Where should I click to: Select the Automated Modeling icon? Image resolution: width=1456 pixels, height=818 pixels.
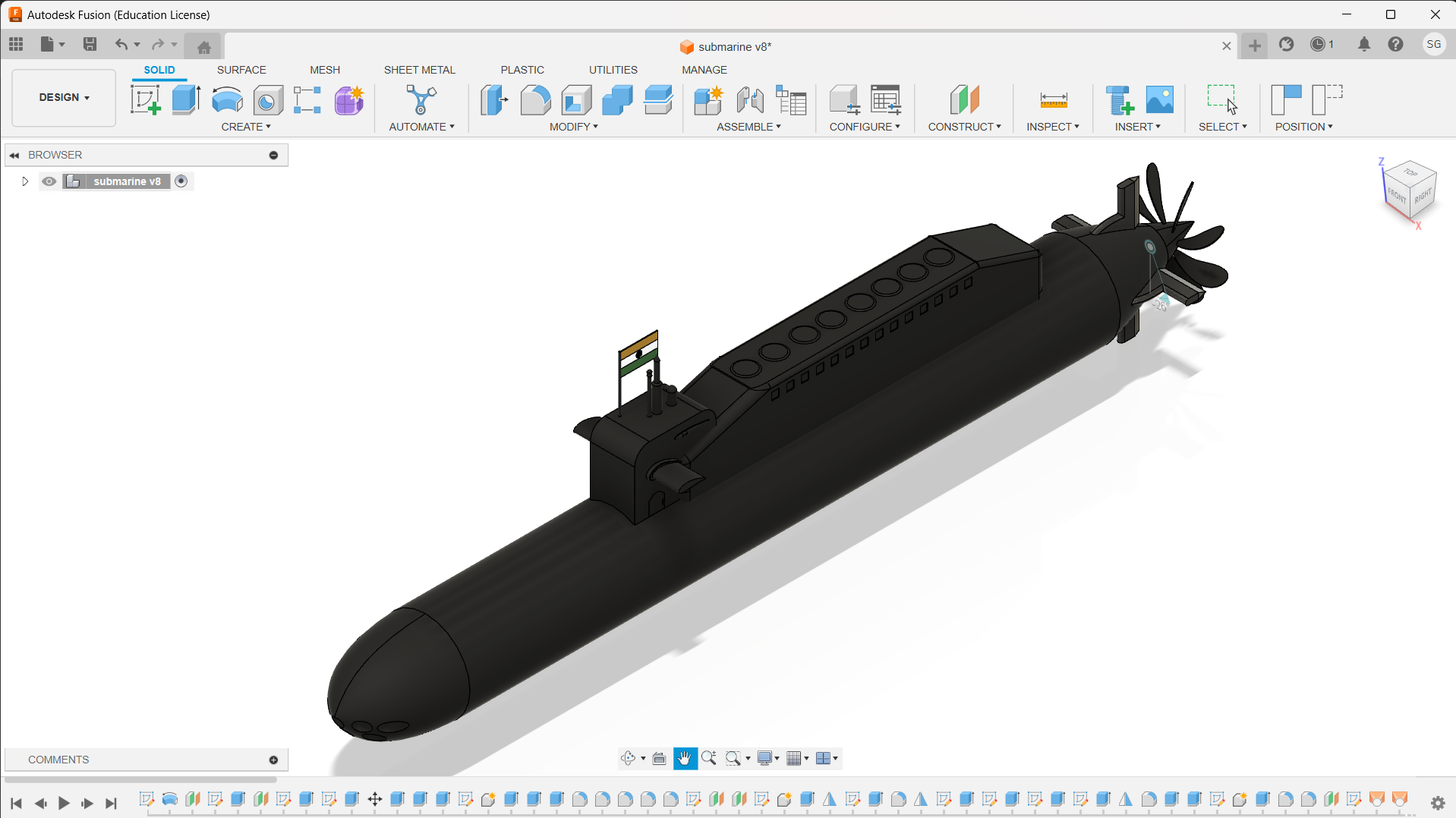point(421,99)
